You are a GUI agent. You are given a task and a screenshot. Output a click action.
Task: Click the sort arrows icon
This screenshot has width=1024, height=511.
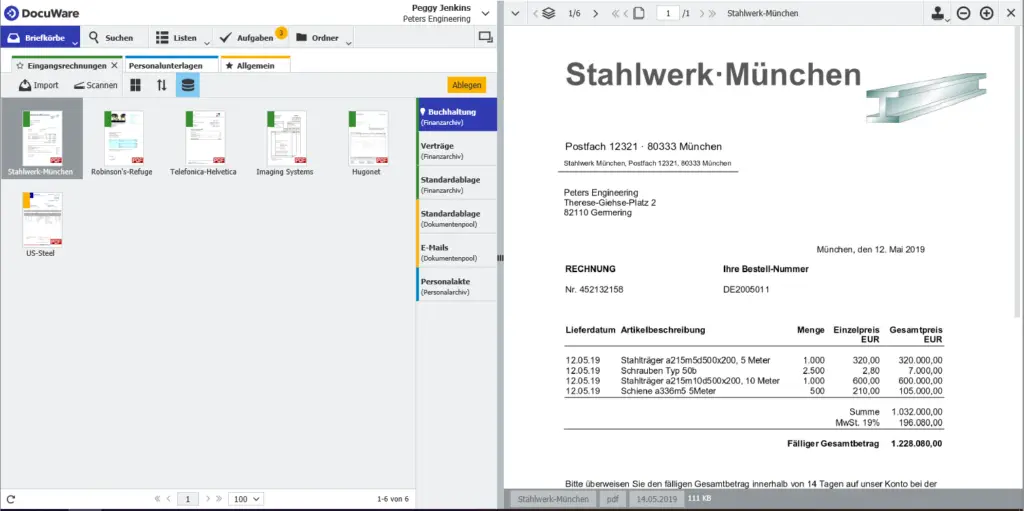click(162, 85)
